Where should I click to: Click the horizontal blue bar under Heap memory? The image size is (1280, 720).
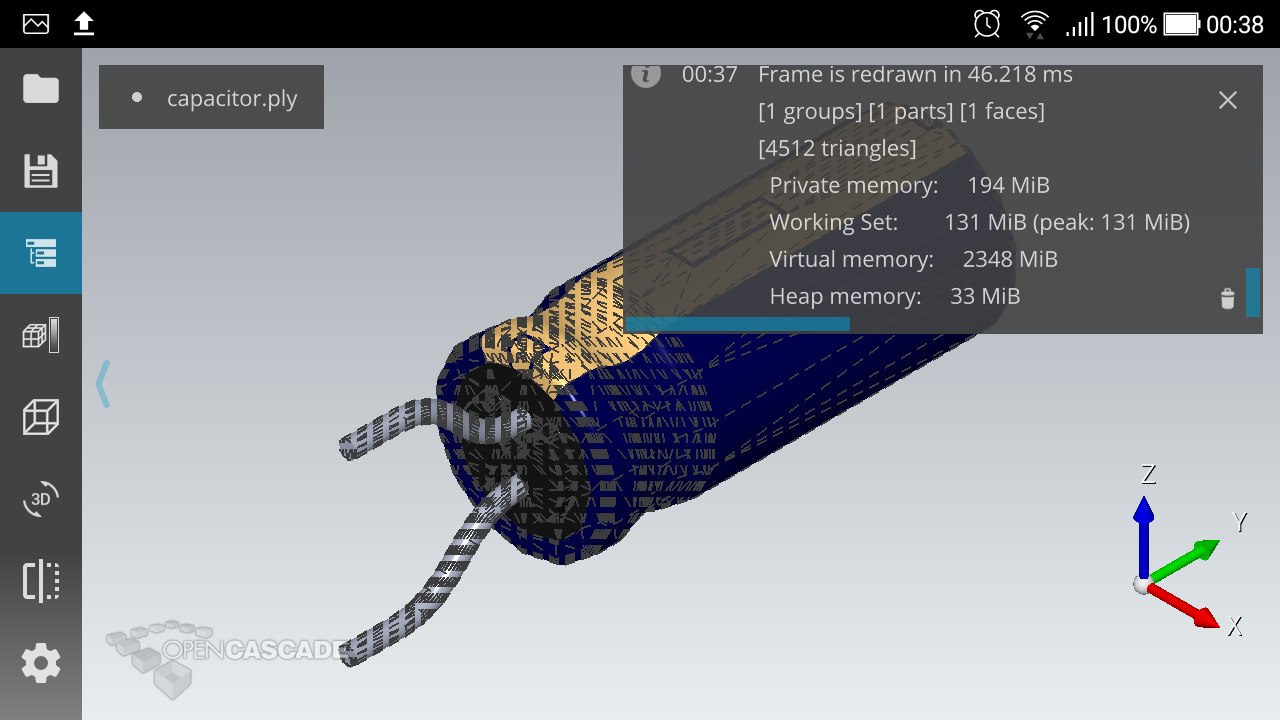click(x=737, y=324)
